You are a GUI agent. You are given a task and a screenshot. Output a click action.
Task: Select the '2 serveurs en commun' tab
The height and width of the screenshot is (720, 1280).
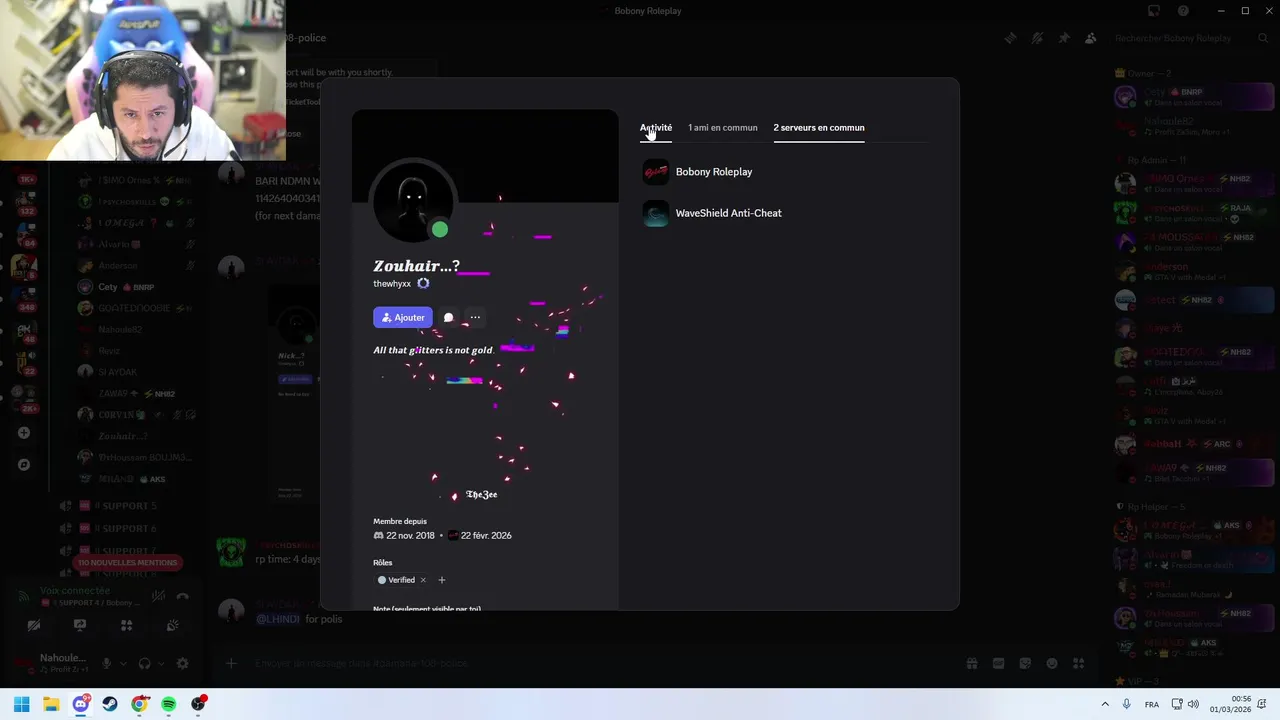tap(819, 128)
